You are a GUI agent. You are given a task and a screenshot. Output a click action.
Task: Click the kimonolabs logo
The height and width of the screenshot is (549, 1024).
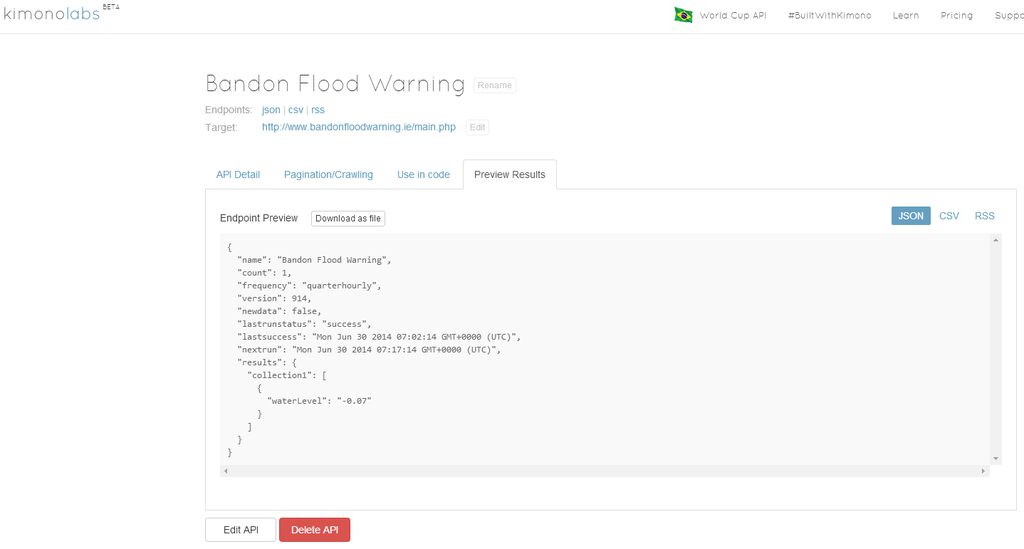tap(52, 14)
